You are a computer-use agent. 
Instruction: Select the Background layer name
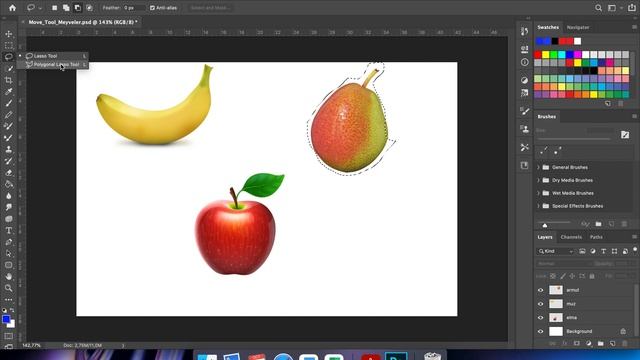(x=579, y=331)
